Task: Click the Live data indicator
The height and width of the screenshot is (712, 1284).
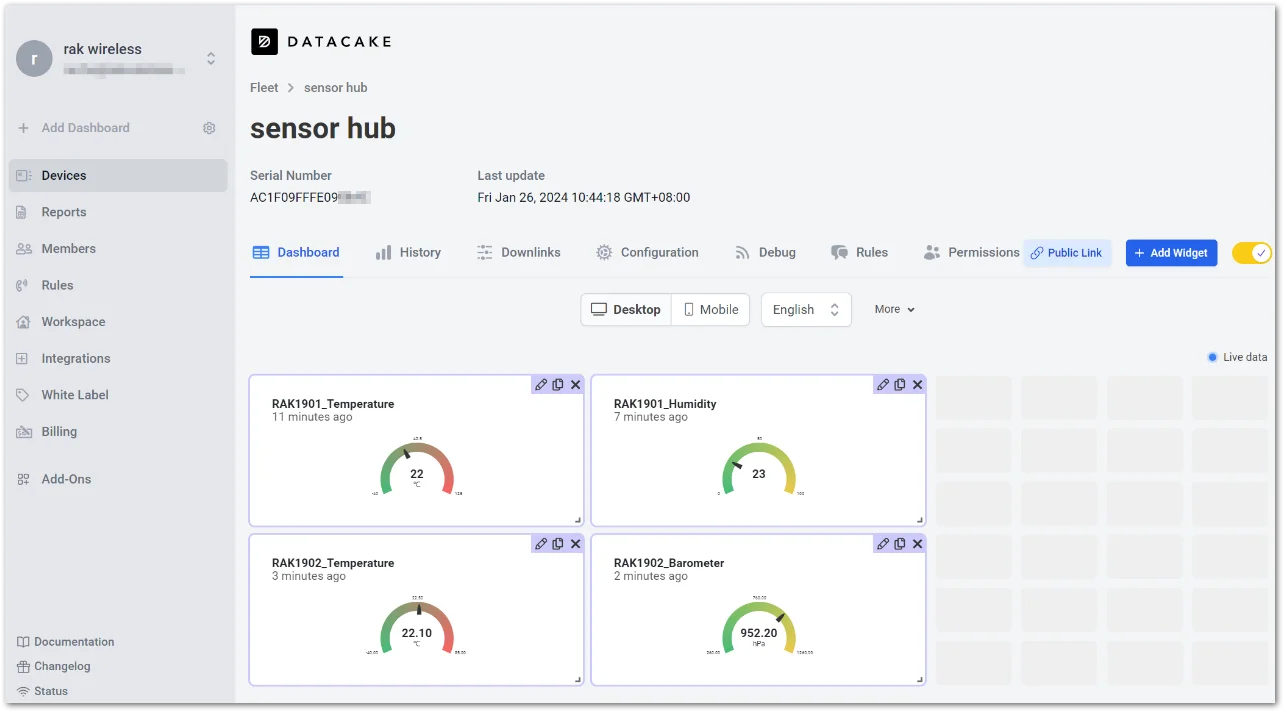Action: click(1237, 357)
